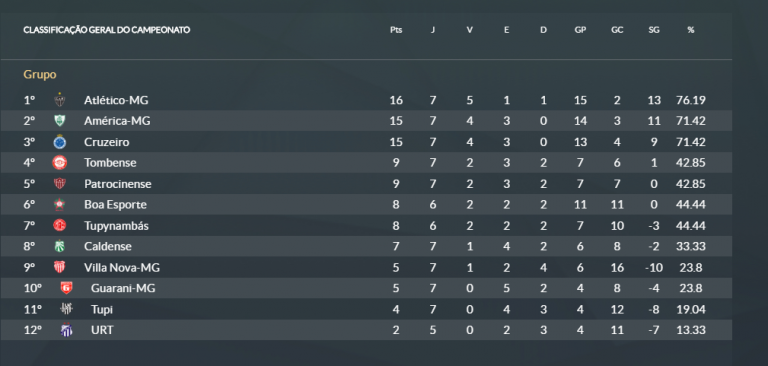Image resolution: width=768 pixels, height=366 pixels.
Task: Click the Tupi team crest
Action: pyautogui.click(x=66, y=309)
